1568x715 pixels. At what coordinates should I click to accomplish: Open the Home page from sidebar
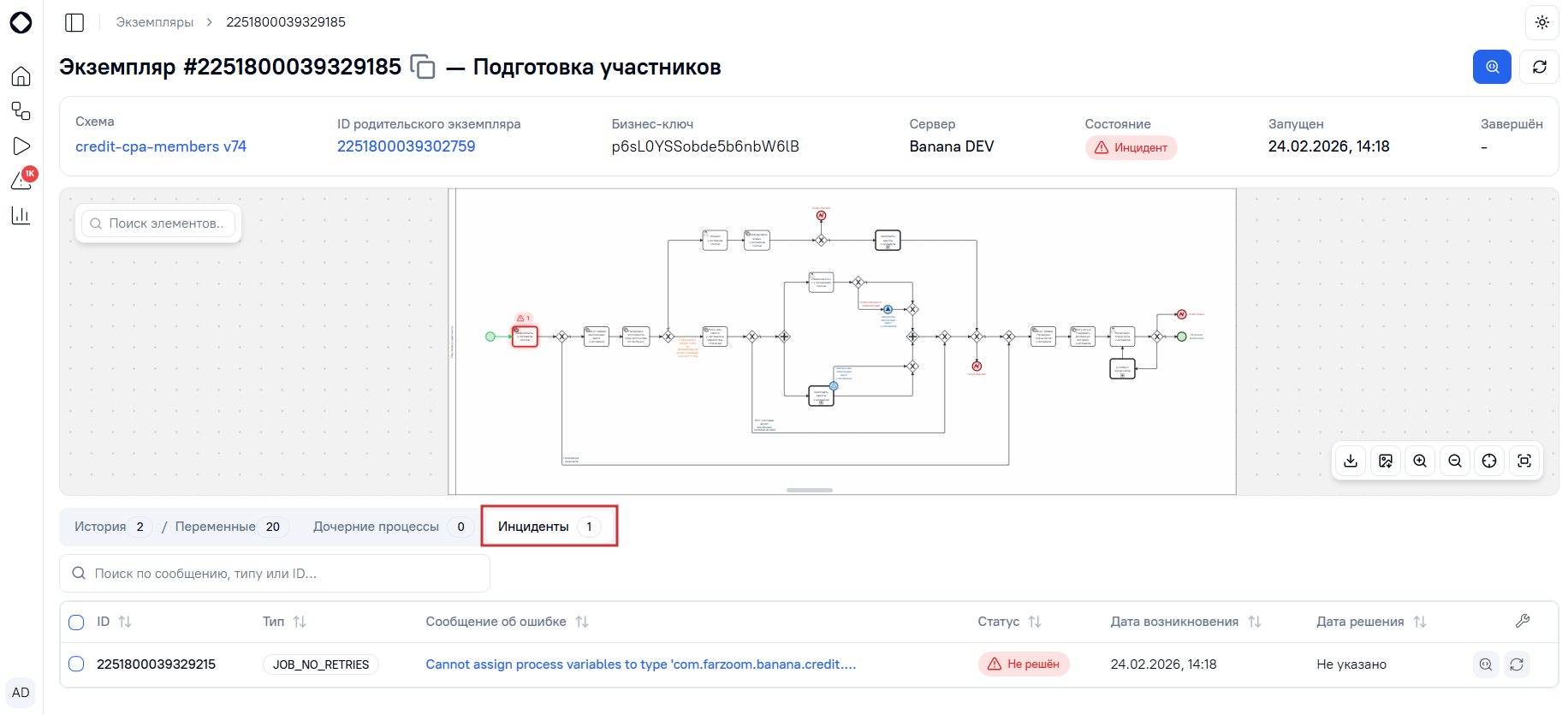[x=21, y=76]
